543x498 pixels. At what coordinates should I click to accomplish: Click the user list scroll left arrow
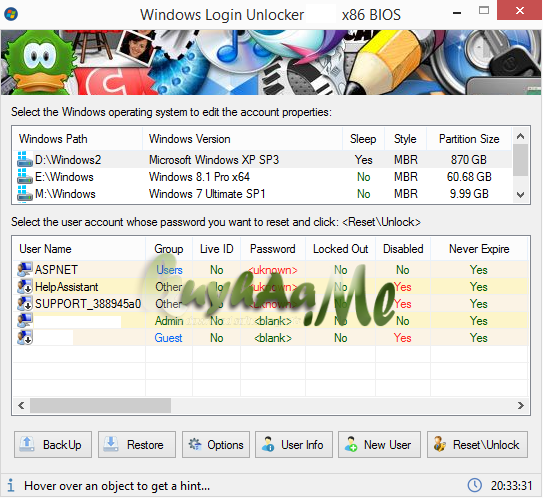coord(21,405)
